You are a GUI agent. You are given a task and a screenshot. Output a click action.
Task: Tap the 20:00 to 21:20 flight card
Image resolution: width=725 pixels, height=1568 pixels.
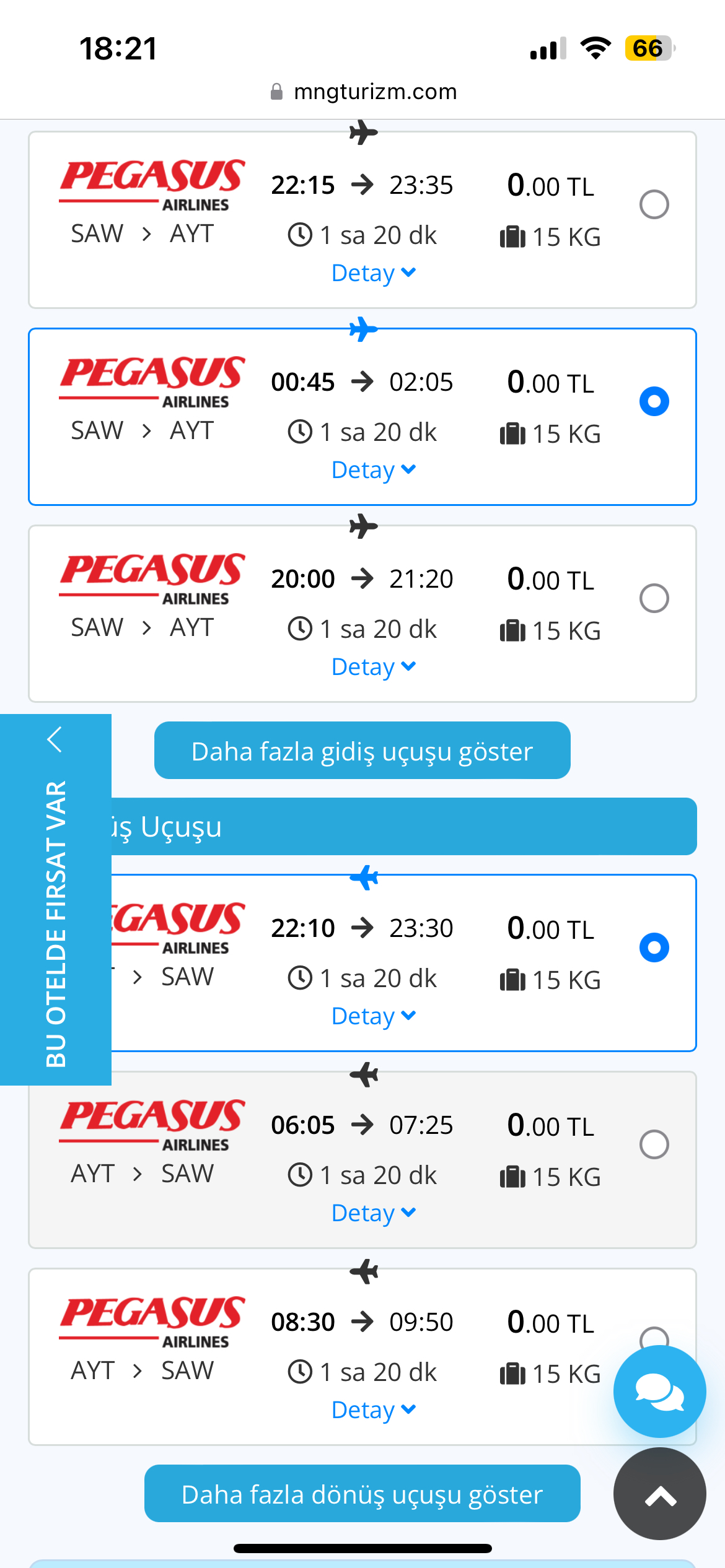(x=362, y=614)
